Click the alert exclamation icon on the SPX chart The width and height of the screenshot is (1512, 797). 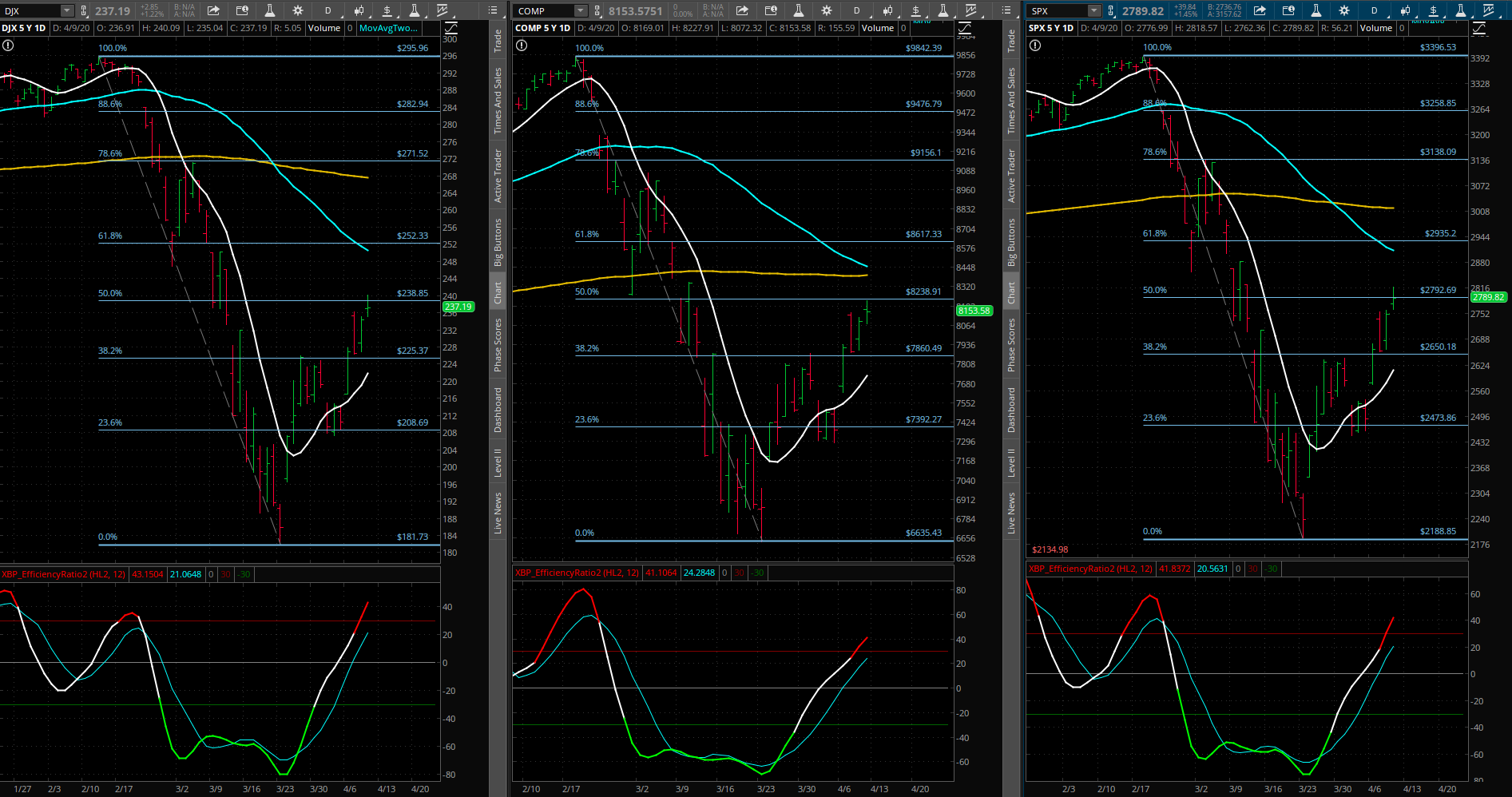(x=1035, y=46)
